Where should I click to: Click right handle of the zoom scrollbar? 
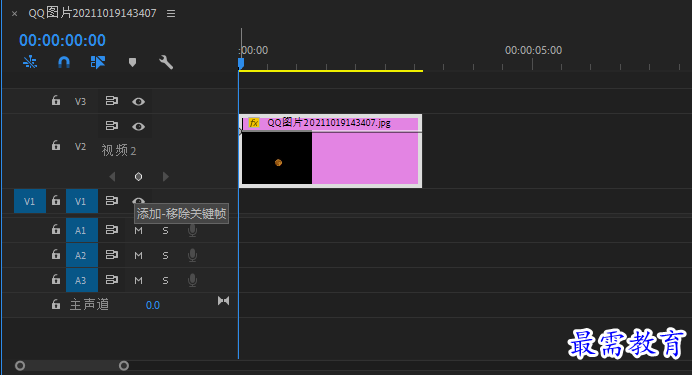click(x=124, y=366)
